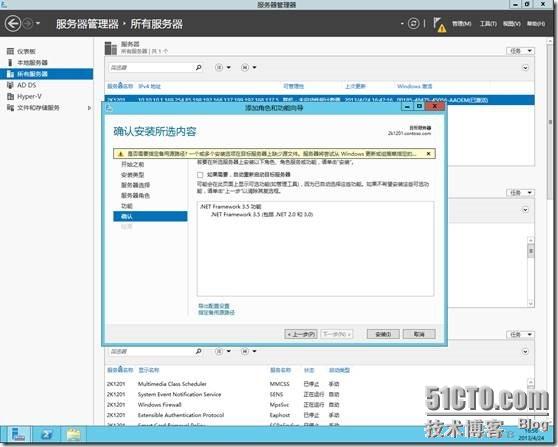The height and width of the screenshot is (447, 558).
Task: Click the dashboard icon beside 仪表板
Action: (x=10, y=52)
